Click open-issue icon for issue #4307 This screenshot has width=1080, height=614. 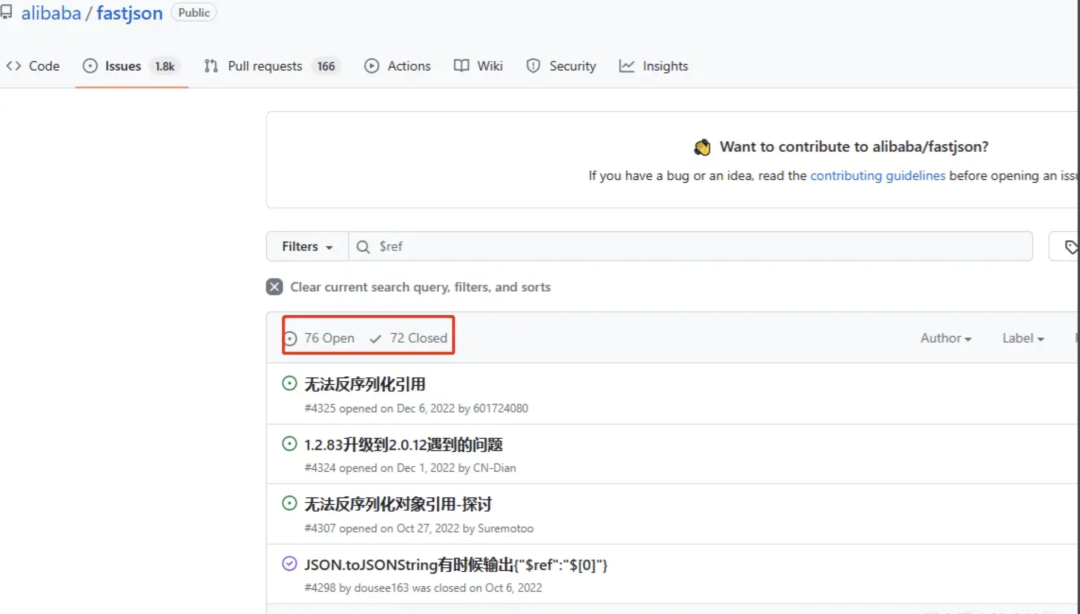(289, 504)
